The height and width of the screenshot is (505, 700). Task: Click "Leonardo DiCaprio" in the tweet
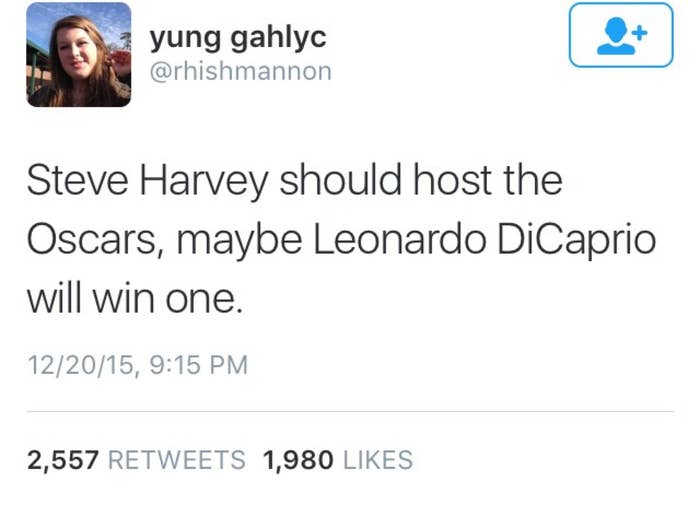[x=485, y=240]
